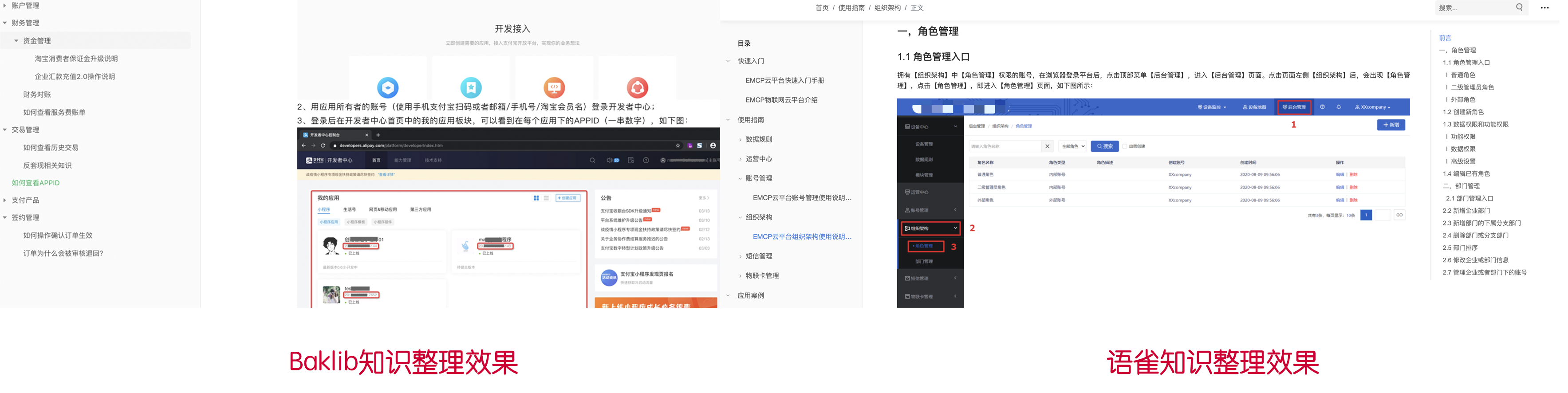Image resolution: width=1568 pixels, height=393 pixels.
Task: Click the red share-circle icon under 开发接入
Action: [x=637, y=87]
